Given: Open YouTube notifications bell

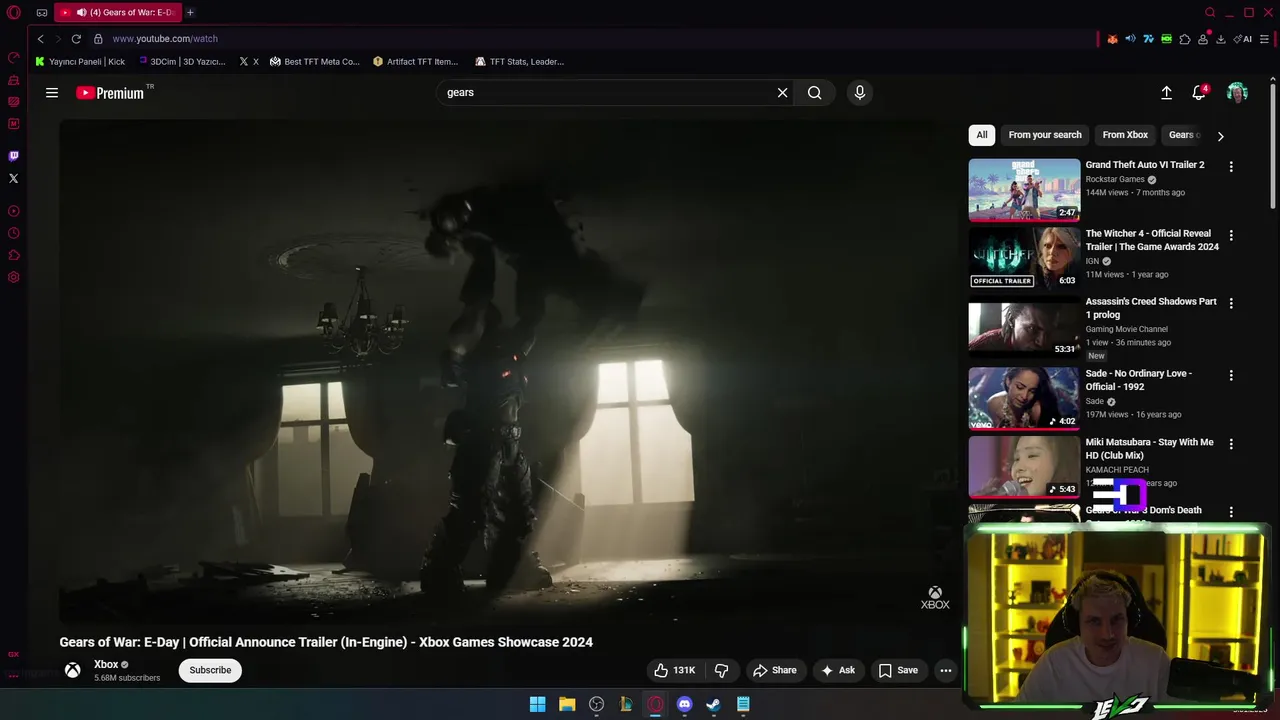Looking at the screenshot, I should 1199,93.
